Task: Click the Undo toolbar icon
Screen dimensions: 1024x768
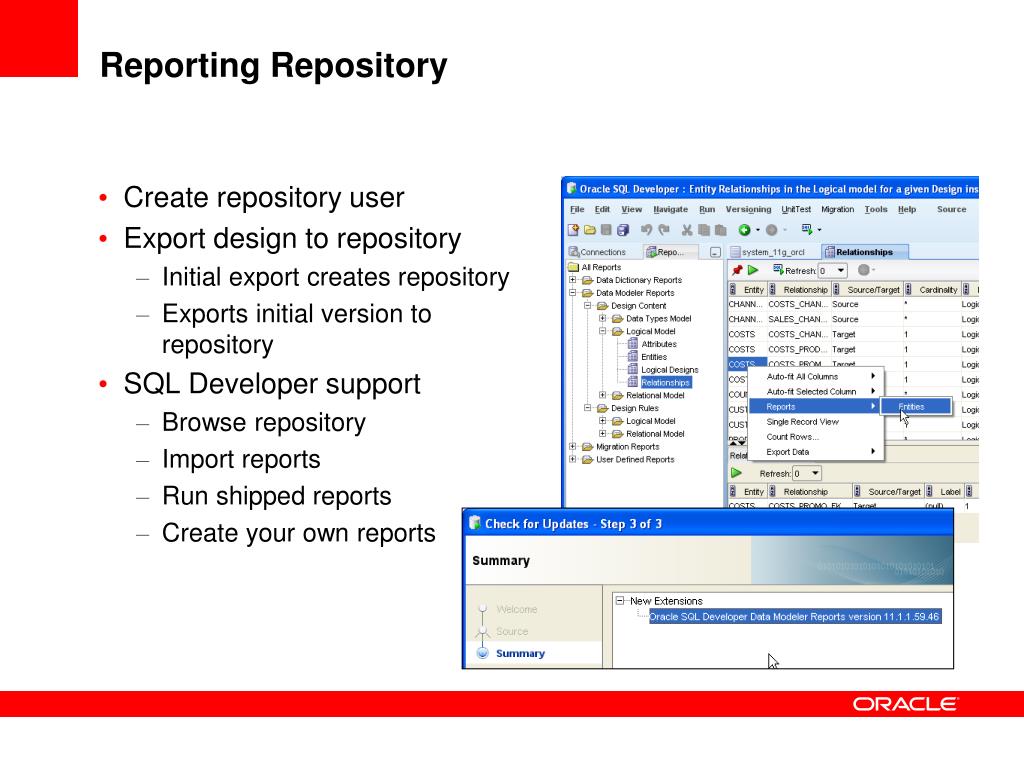Action: [647, 230]
